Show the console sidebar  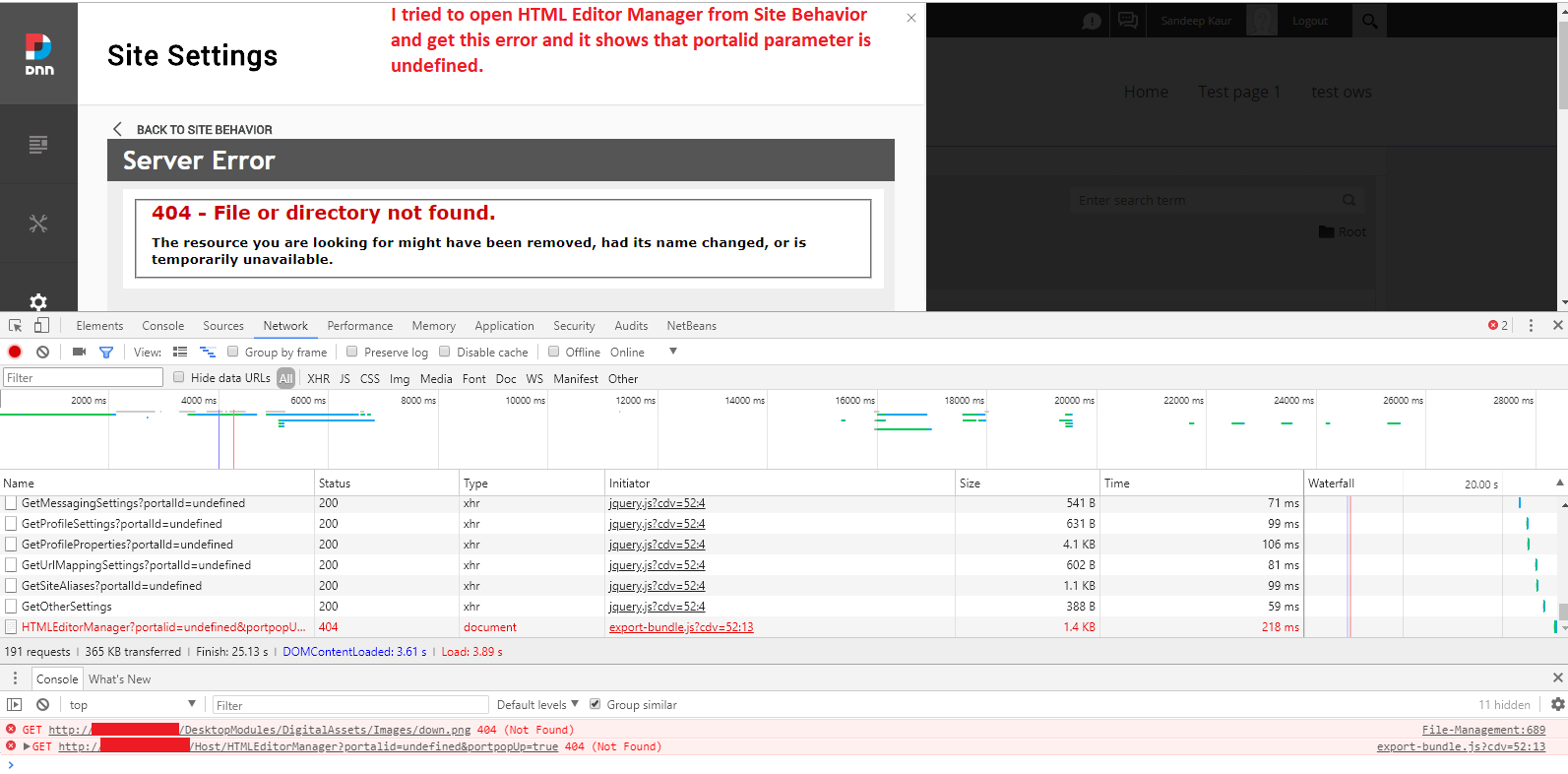point(14,704)
